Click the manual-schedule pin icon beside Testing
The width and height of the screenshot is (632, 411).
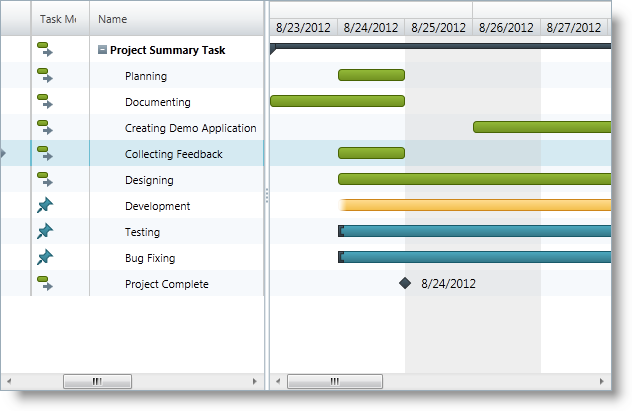pos(44,232)
